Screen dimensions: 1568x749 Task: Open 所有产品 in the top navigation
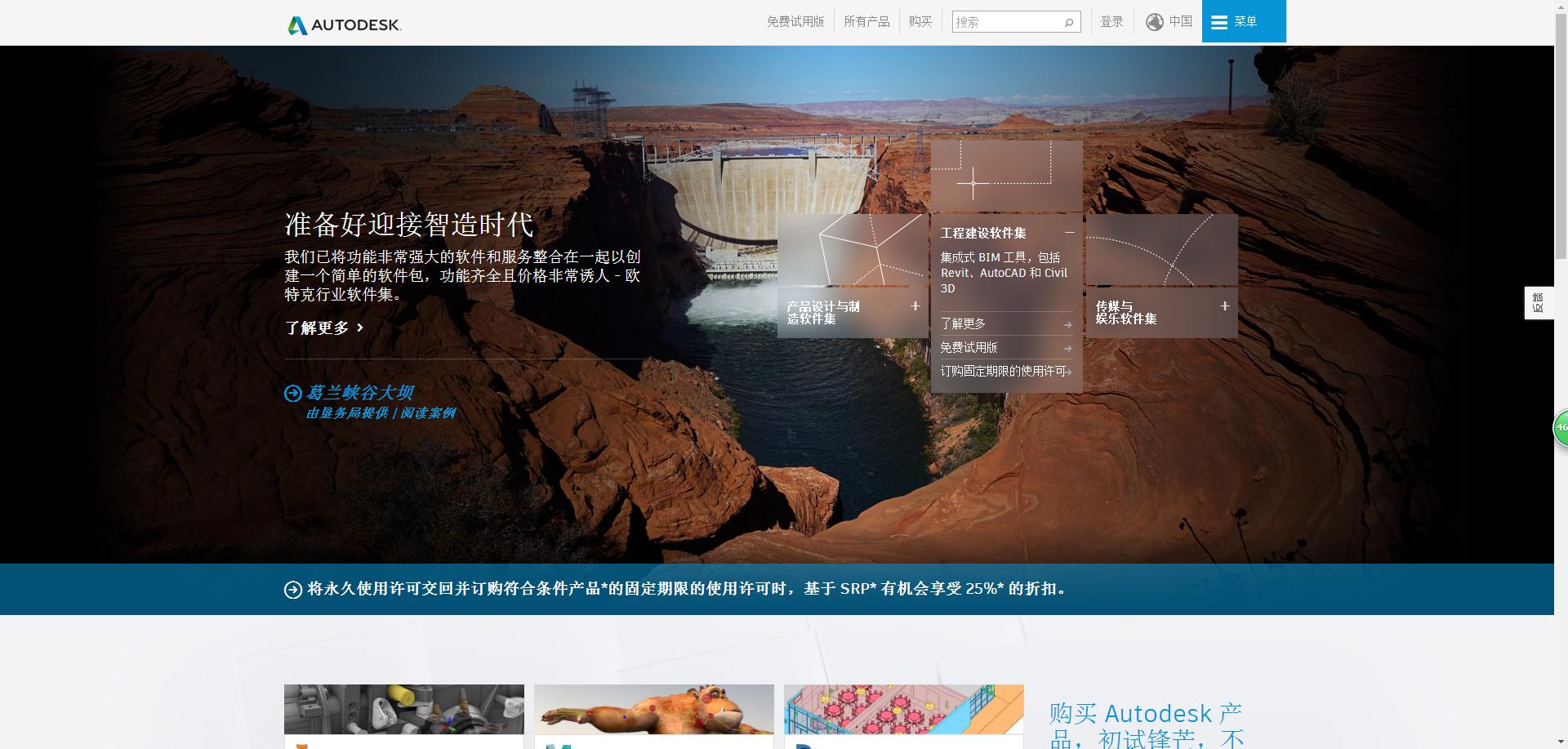coord(867,22)
